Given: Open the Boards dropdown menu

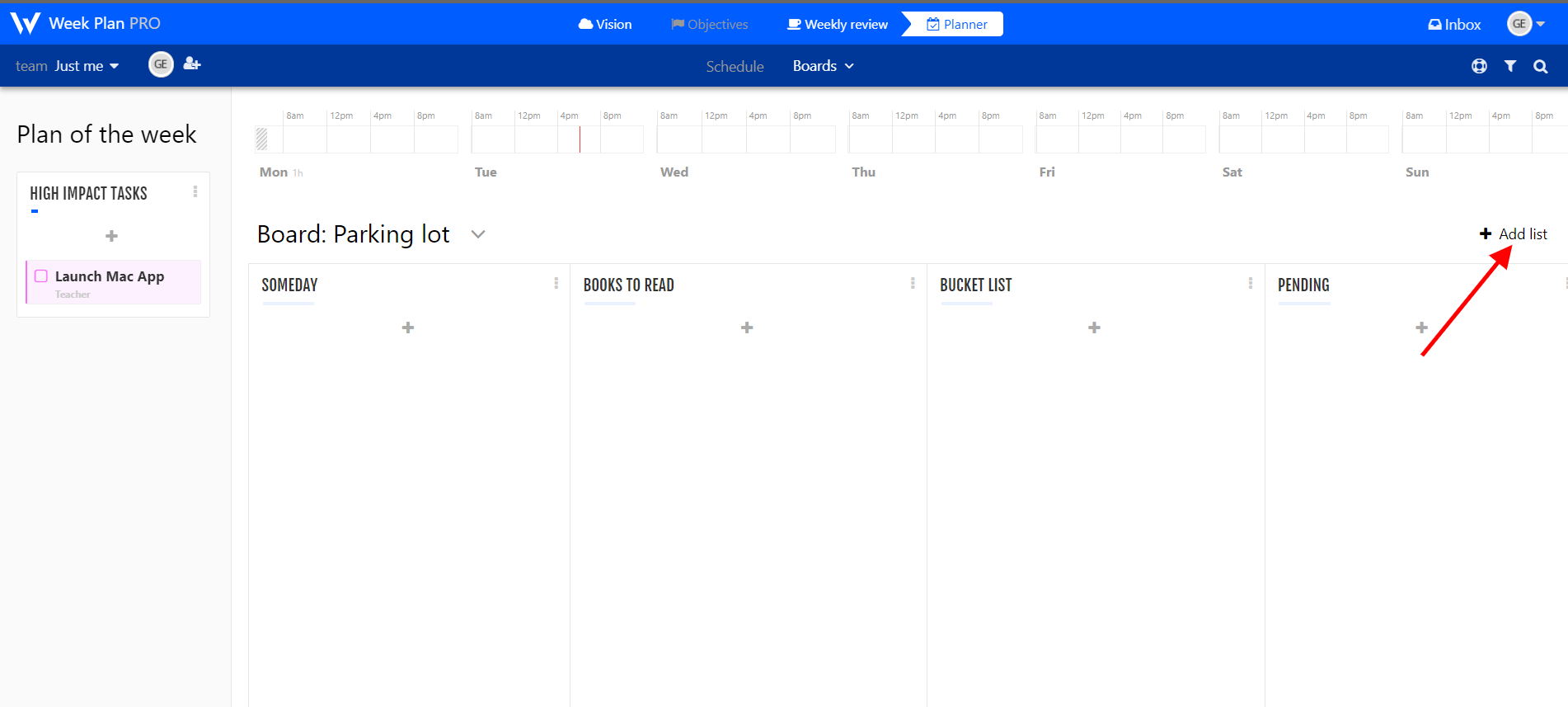Looking at the screenshot, I should point(823,66).
